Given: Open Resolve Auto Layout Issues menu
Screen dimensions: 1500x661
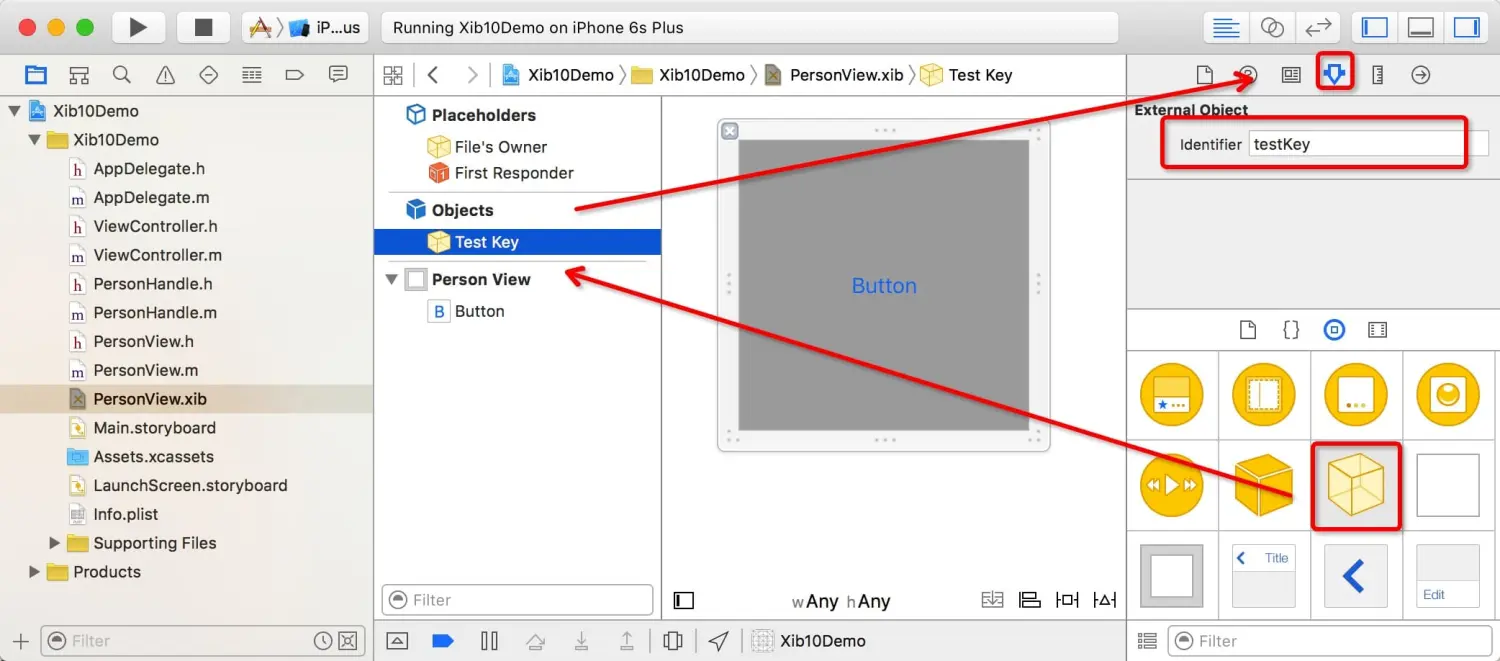Looking at the screenshot, I should pyautogui.click(x=1105, y=600).
